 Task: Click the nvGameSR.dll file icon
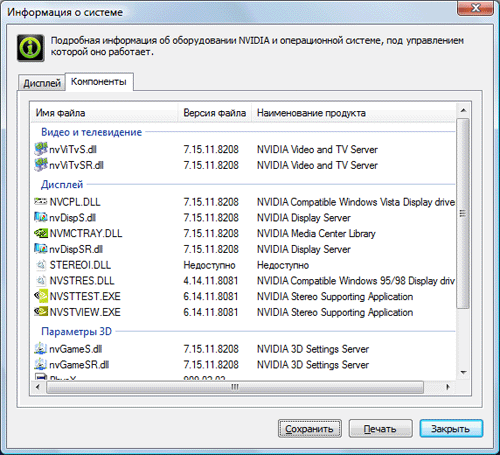coord(41,364)
